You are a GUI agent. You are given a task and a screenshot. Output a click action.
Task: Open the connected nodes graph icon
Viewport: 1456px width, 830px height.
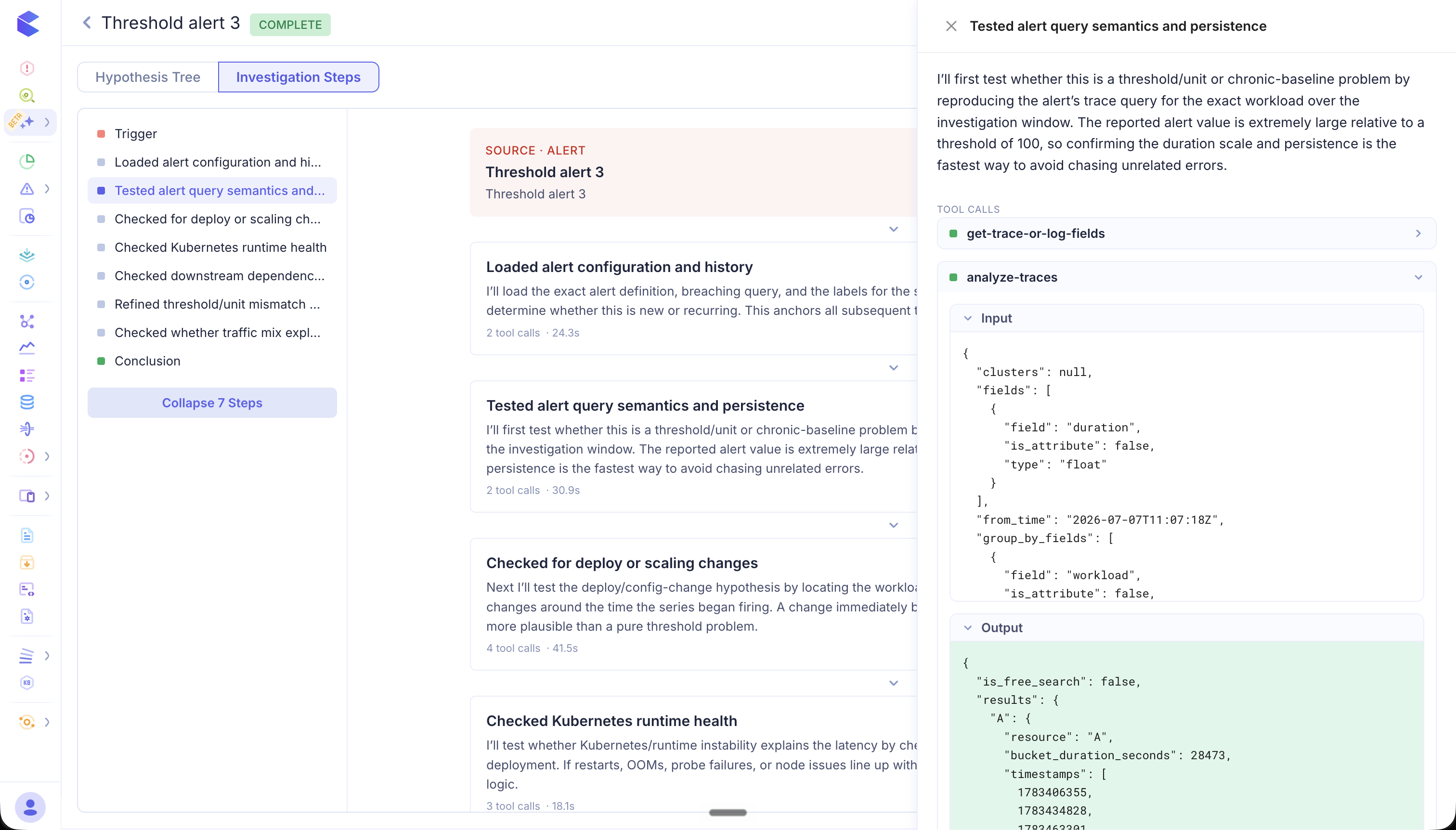point(27,321)
